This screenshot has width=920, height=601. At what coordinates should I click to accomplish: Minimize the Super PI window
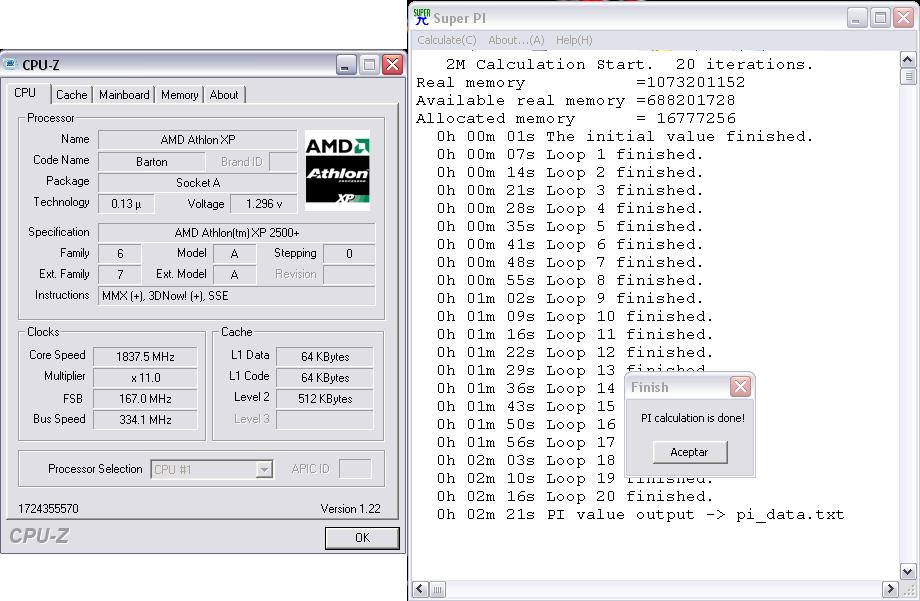[x=857, y=18]
